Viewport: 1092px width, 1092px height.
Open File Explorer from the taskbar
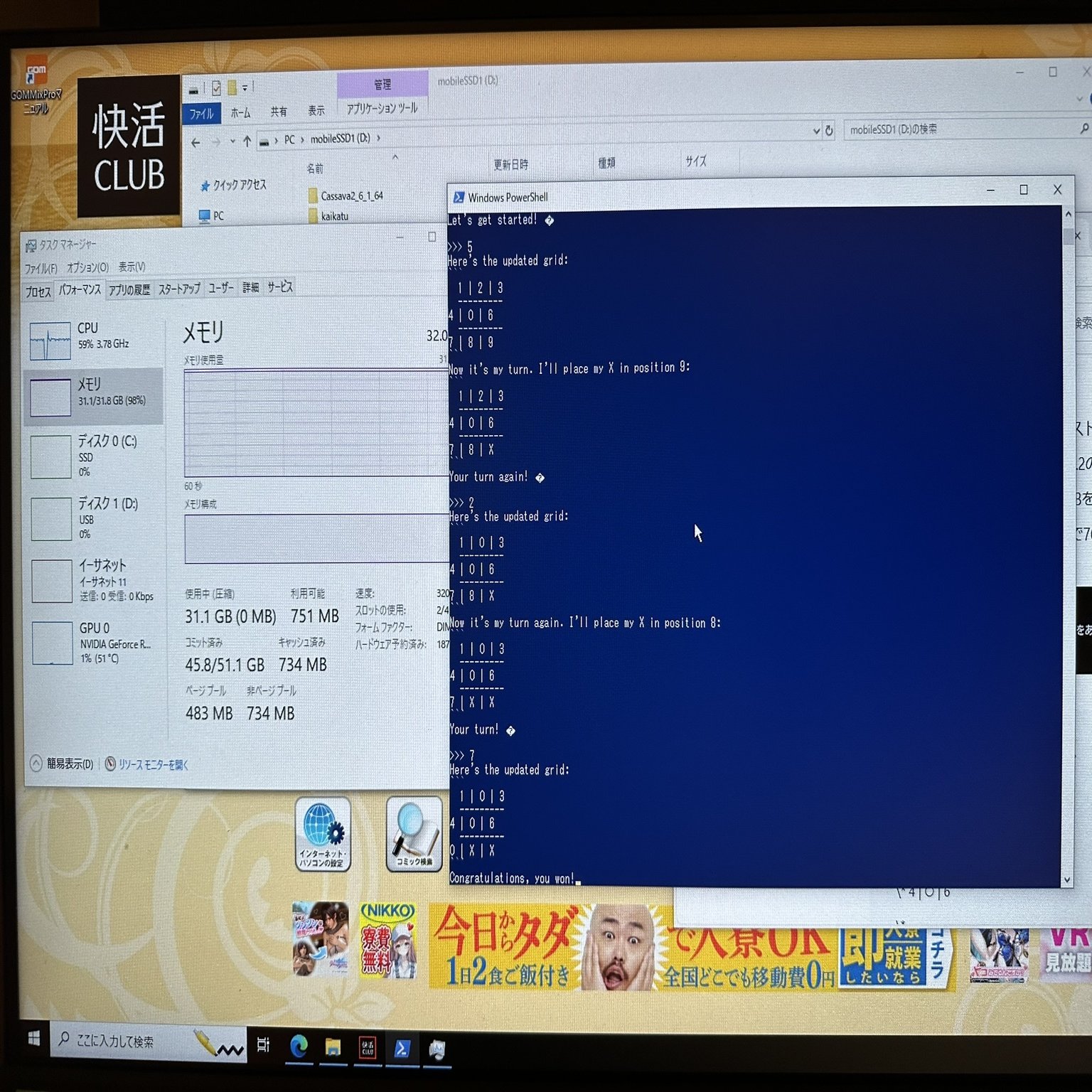click(333, 1046)
